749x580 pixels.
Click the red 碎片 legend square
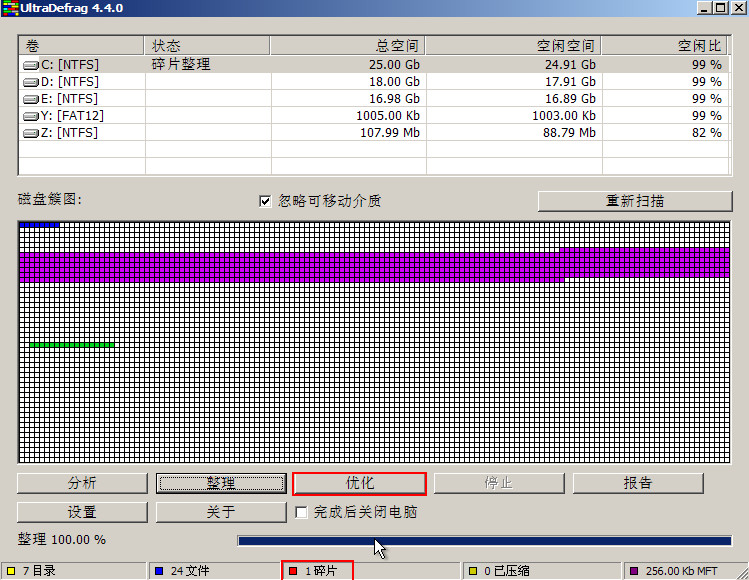click(293, 571)
